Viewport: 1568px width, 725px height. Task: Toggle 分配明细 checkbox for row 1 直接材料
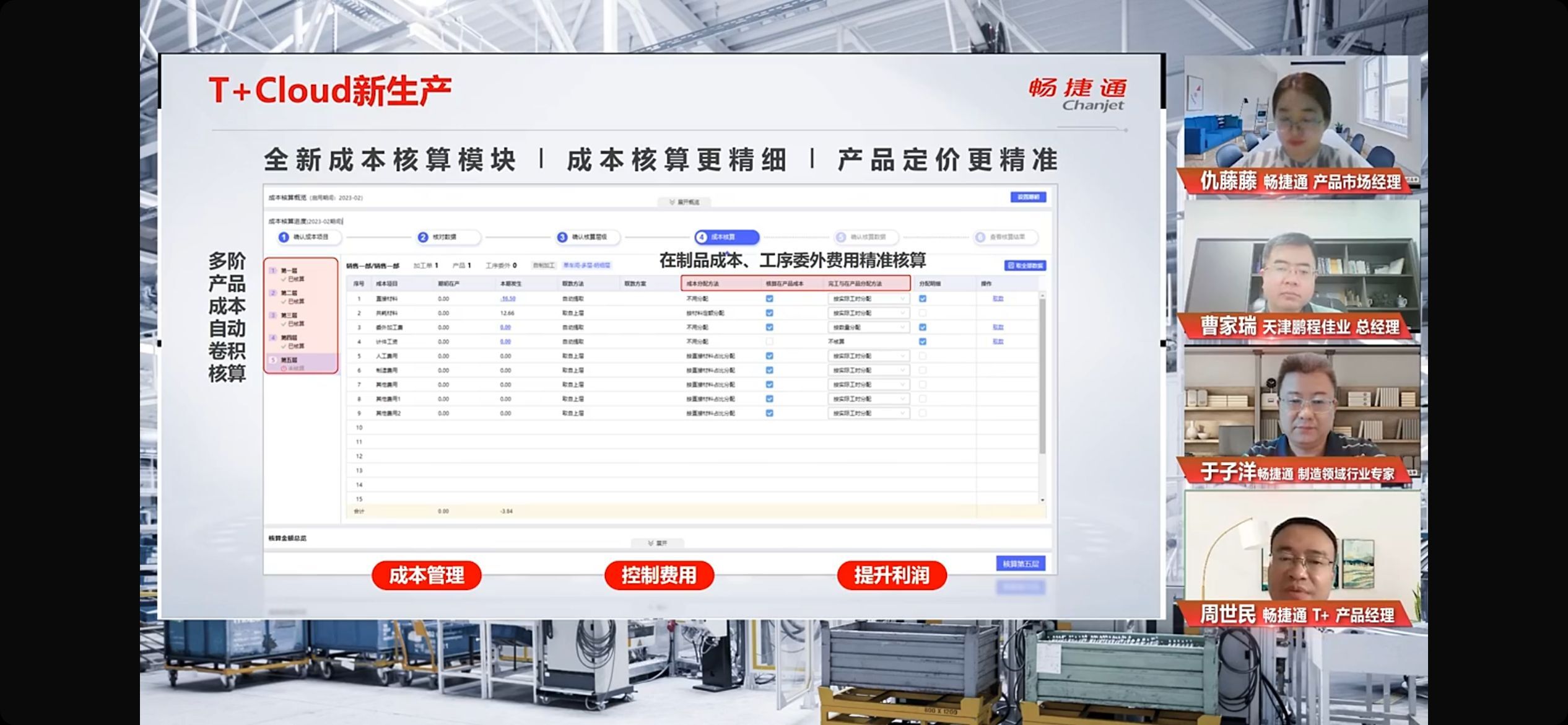point(923,299)
